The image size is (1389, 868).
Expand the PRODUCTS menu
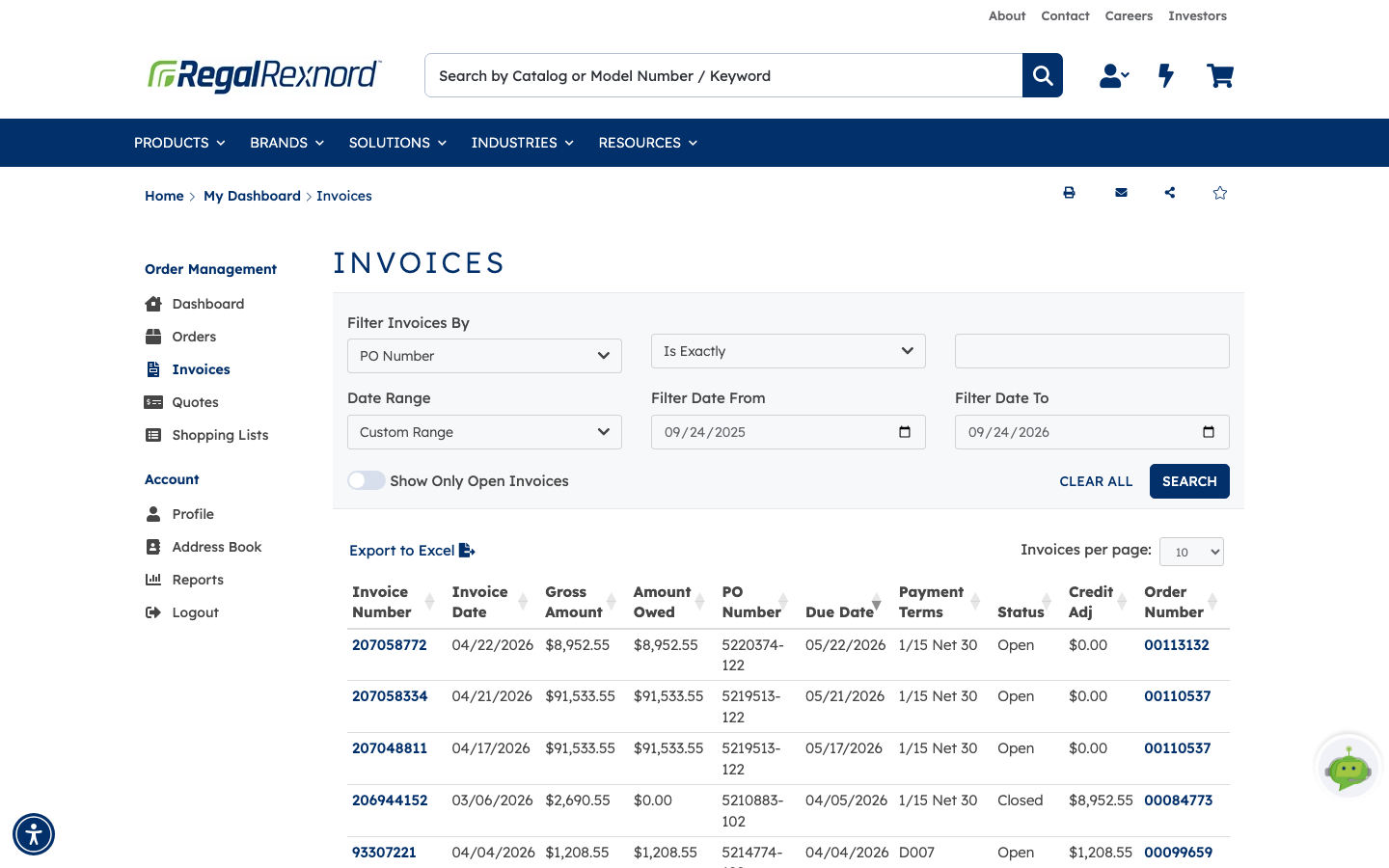(x=179, y=143)
